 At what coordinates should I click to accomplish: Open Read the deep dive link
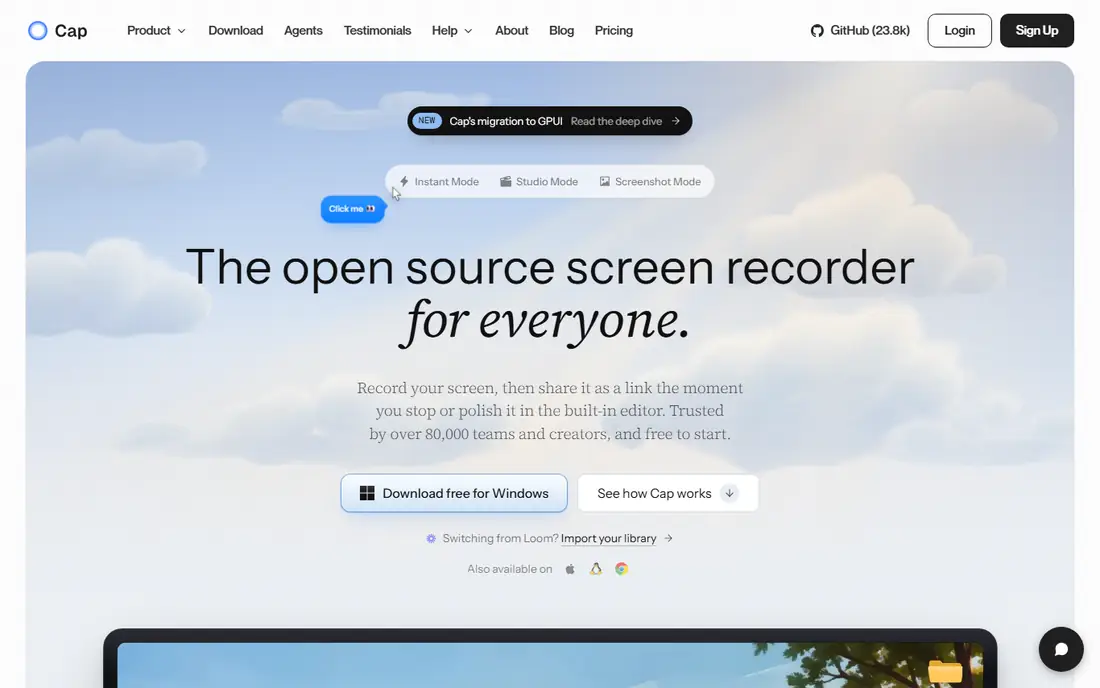616,121
